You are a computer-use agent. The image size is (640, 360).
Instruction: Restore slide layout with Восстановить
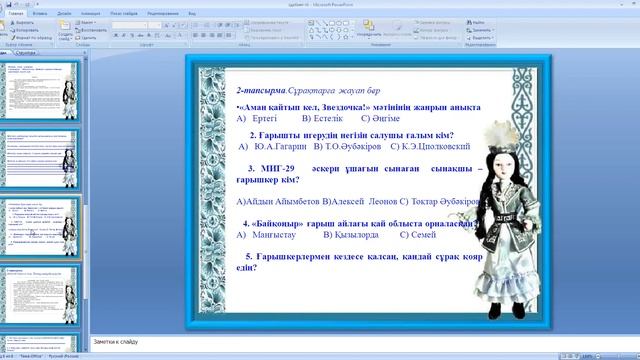coord(91,30)
